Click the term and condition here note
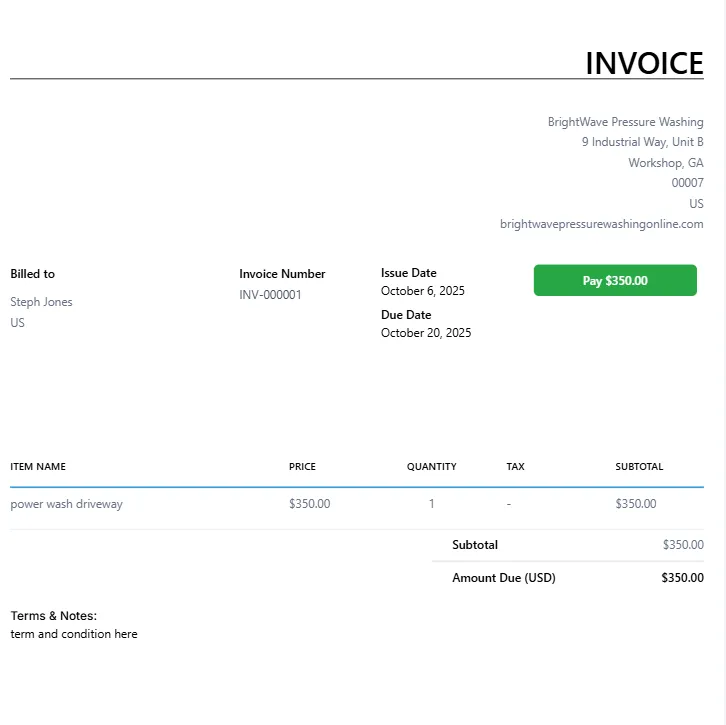 coord(74,634)
